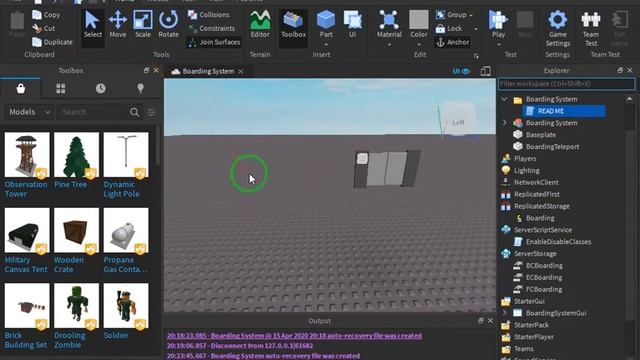The height and width of the screenshot is (360, 640).
Task: Open the Terrain Editor
Action: (x=260, y=24)
